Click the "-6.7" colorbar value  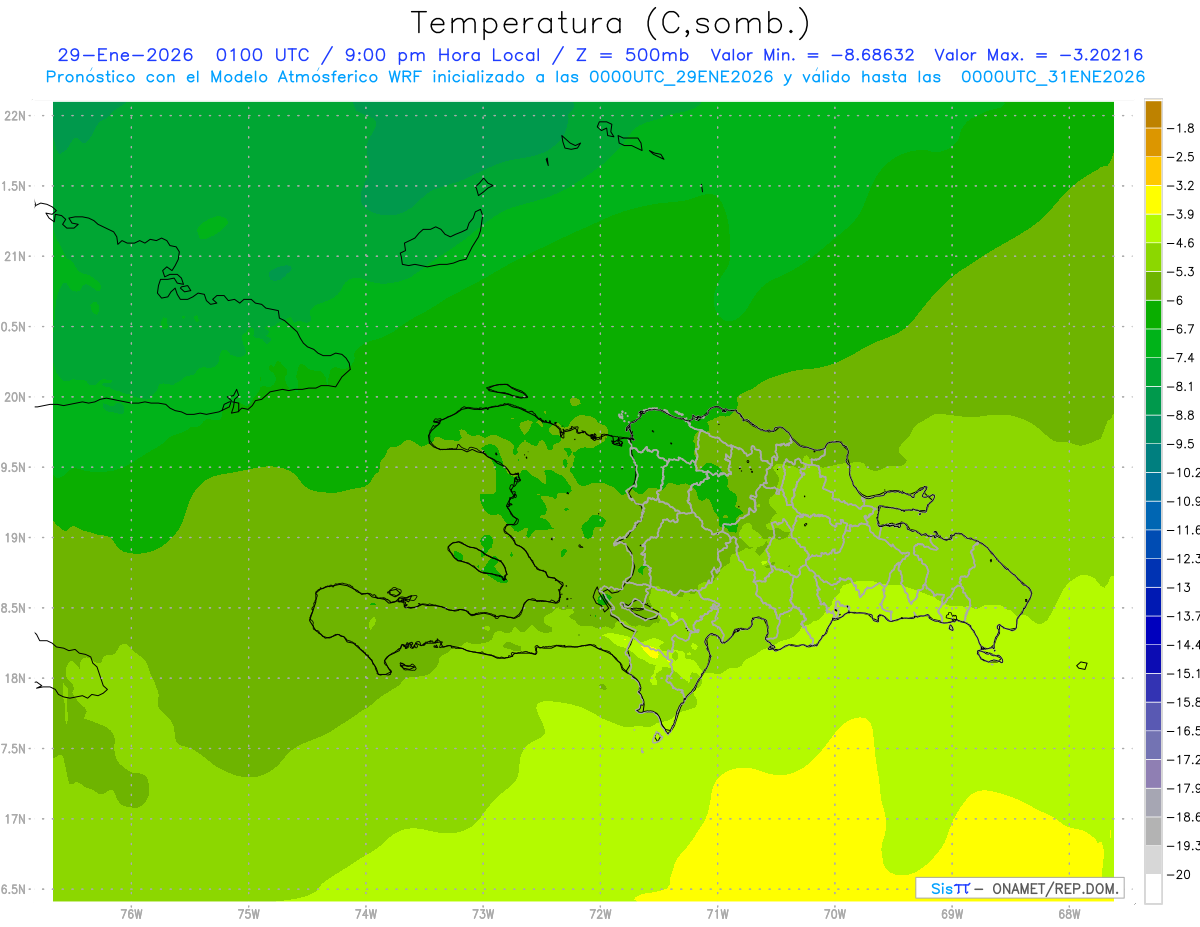pos(1181,329)
